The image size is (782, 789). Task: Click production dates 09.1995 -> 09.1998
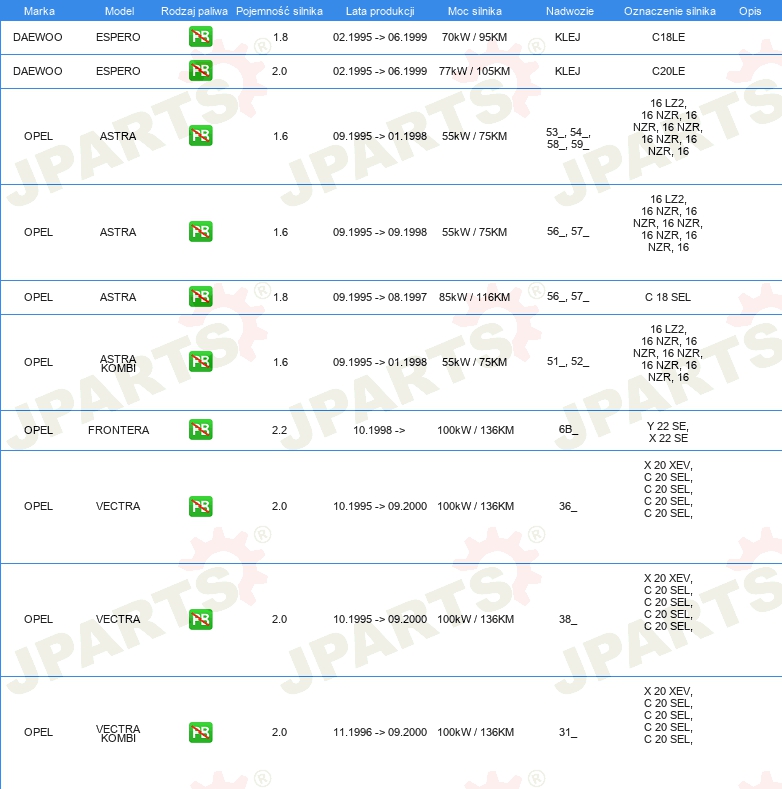click(x=380, y=232)
